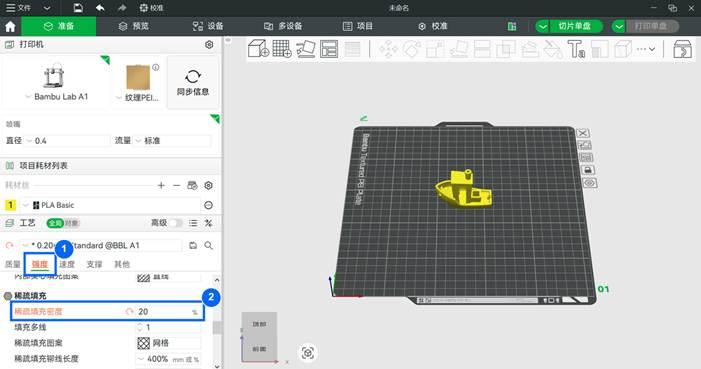Undo the last action with the back arrow

[x=100, y=8]
